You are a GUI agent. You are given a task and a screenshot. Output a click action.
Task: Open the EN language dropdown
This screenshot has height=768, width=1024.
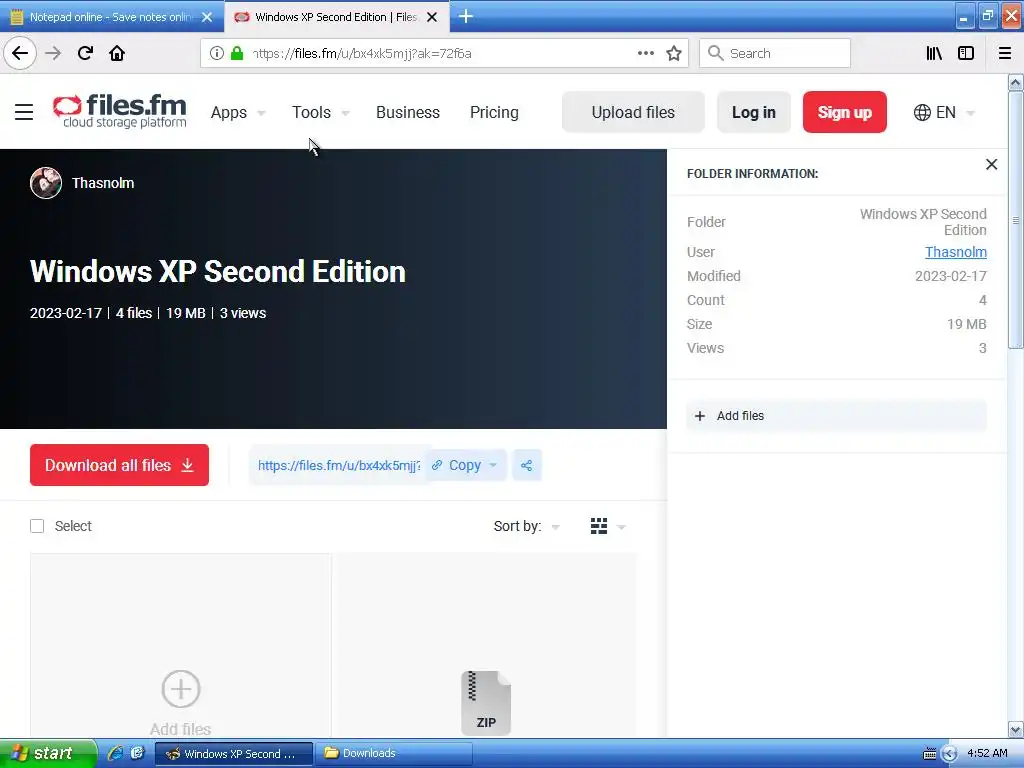click(x=944, y=112)
